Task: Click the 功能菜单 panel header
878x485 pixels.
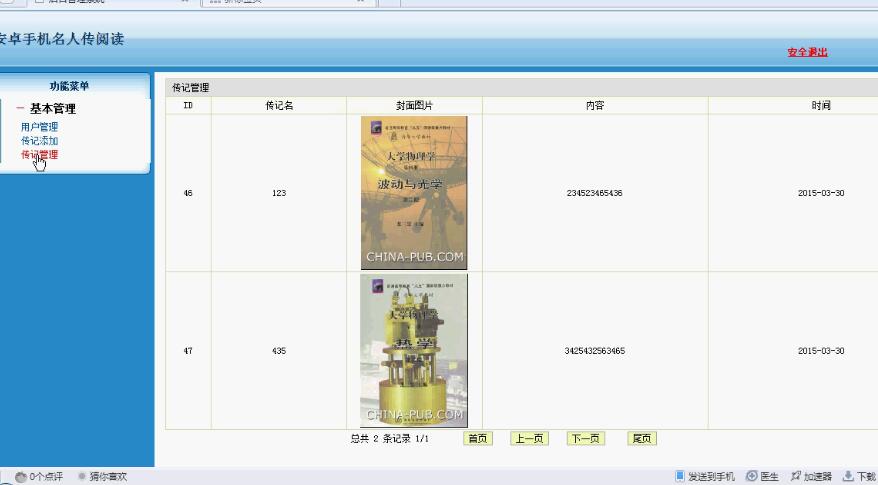Action: pyautogui.click(x=69, y=86)
